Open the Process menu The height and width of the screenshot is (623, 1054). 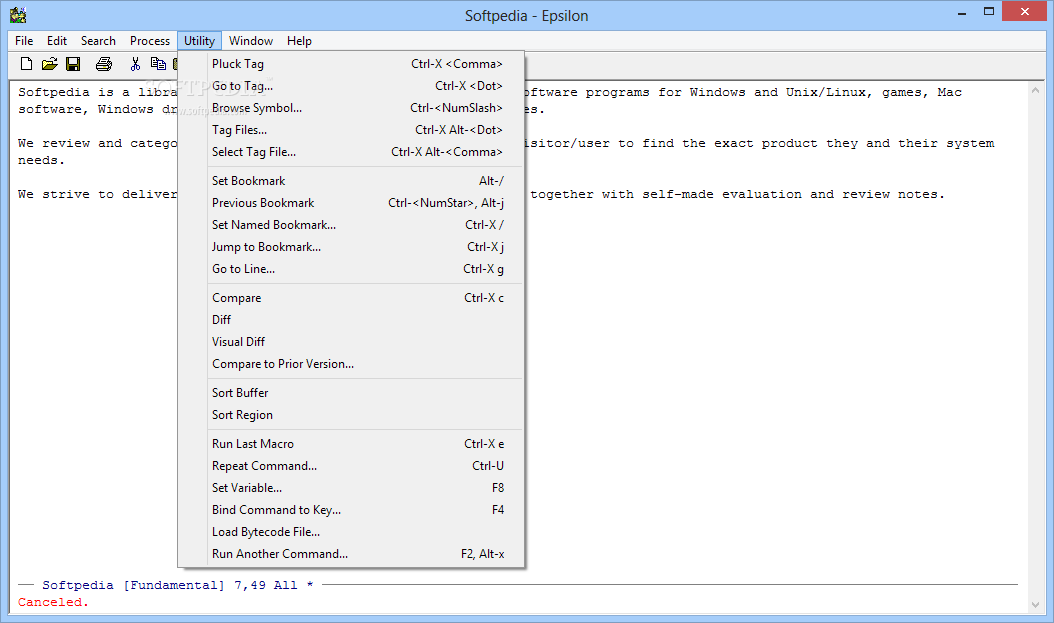click(x=150, y=41)
